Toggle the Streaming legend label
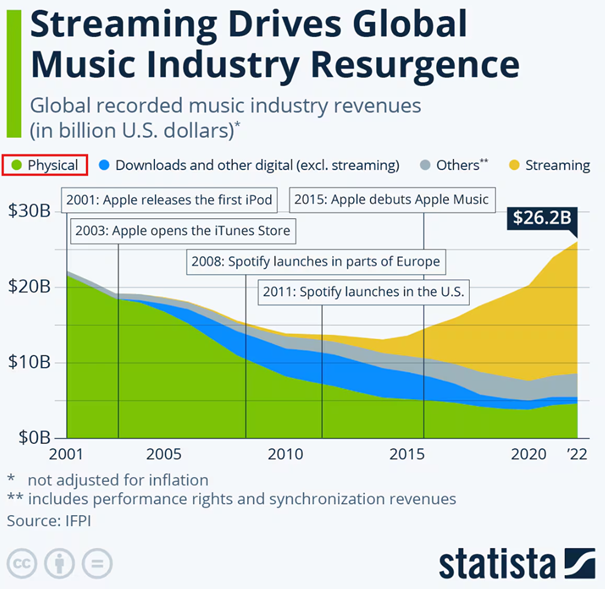This screenshot has height=589, width=605. (555, 165)
